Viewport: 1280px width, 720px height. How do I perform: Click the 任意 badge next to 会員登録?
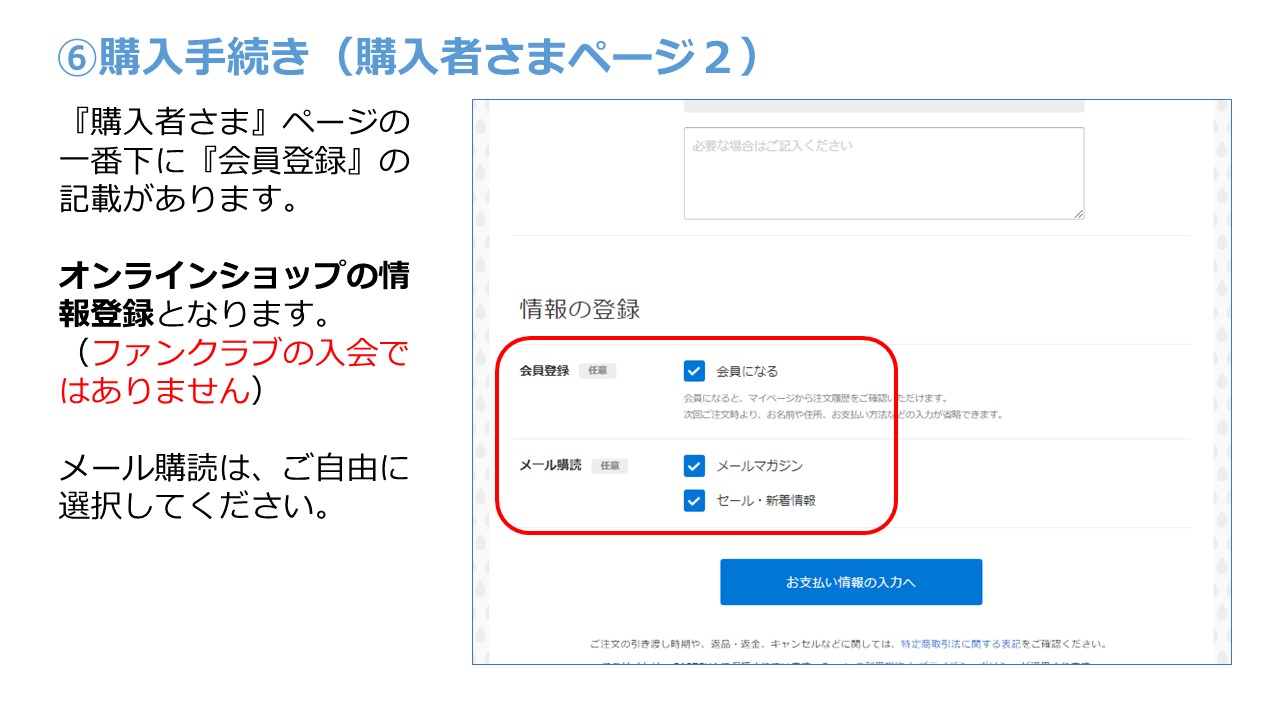tap(600, 371)
